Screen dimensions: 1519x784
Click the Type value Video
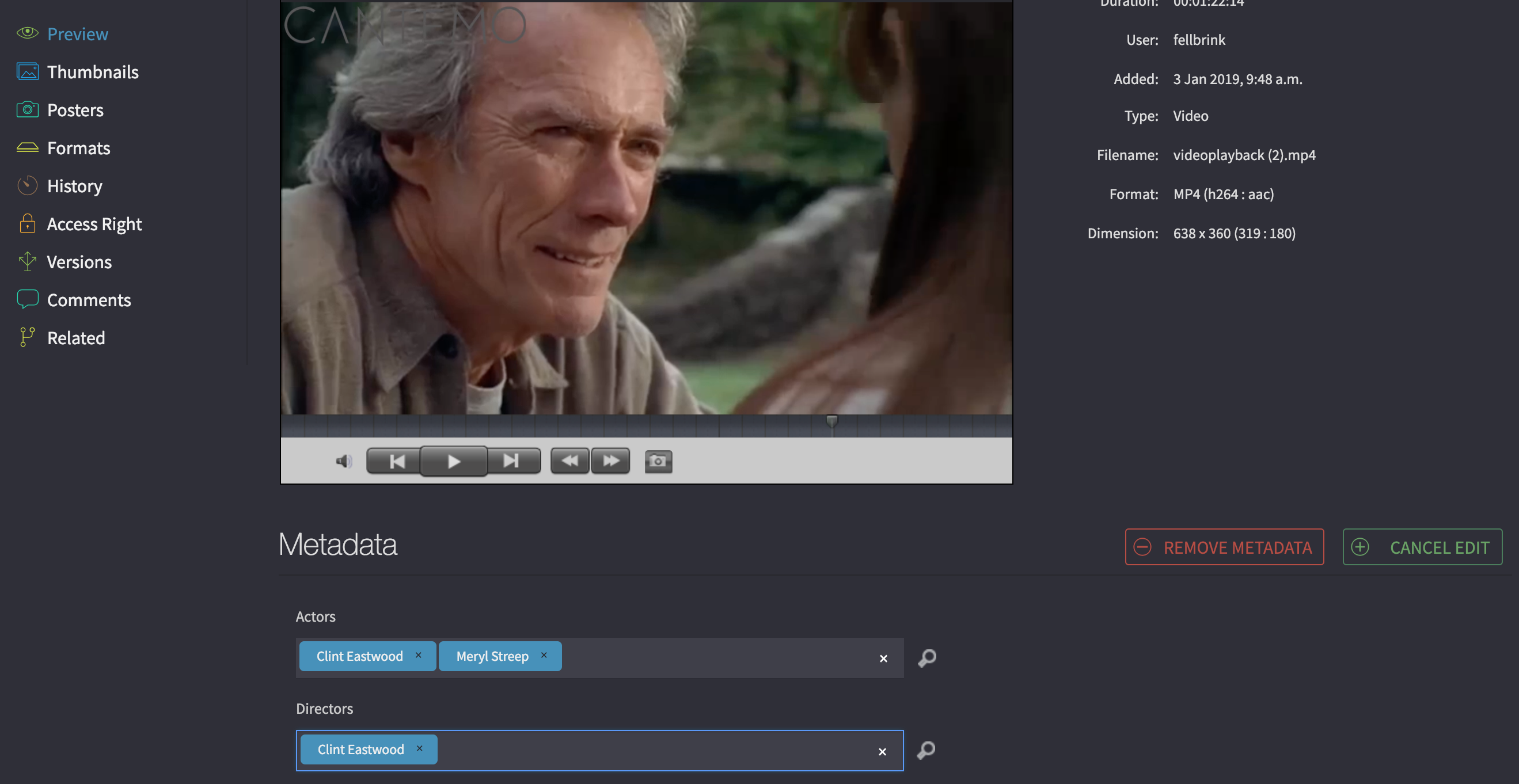(x=1191, y=116)
